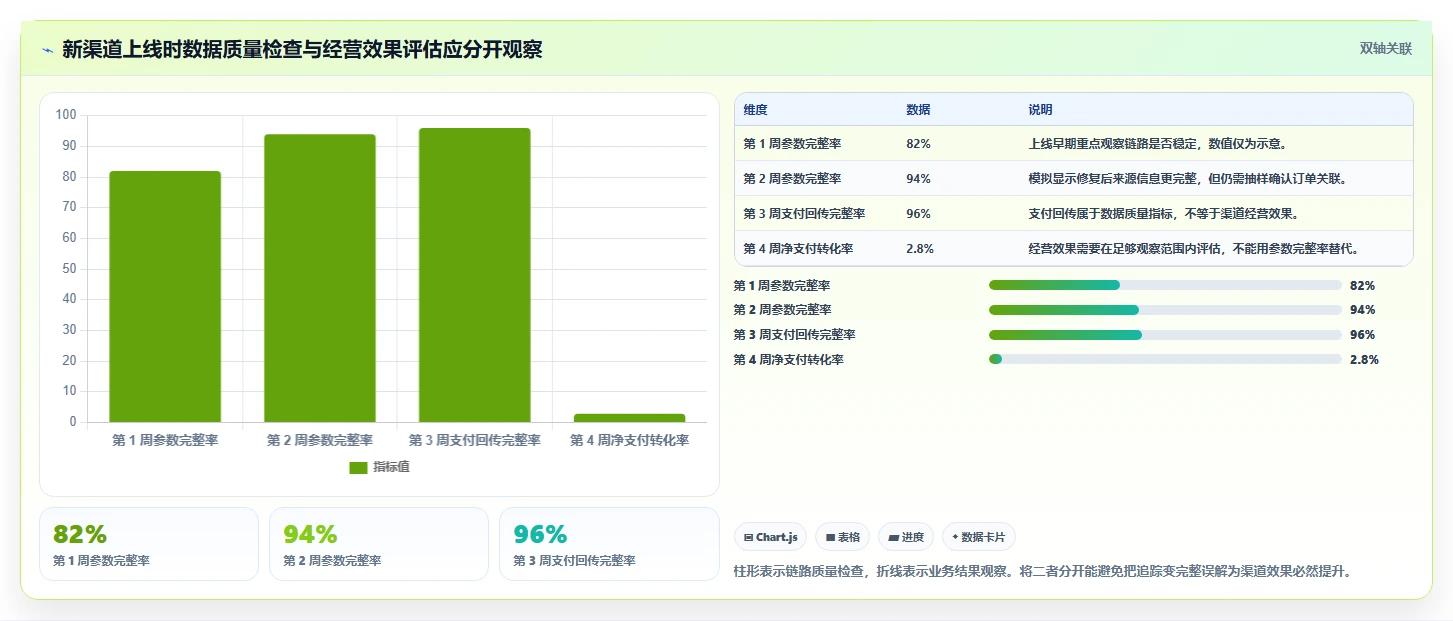Image resolution: width=1453 pixels, height=621 pixels.
Task: Click table cell 第 1 周参数完整率
Action: [793, 144]
